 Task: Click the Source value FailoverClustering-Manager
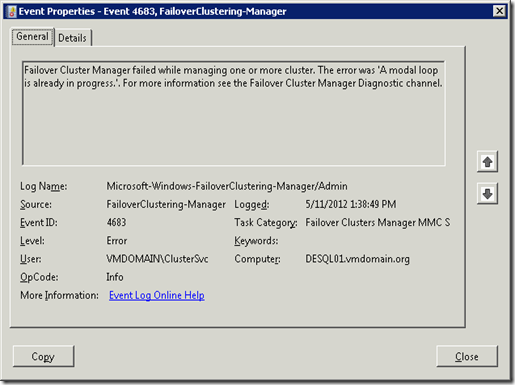(x=166, y=204)
